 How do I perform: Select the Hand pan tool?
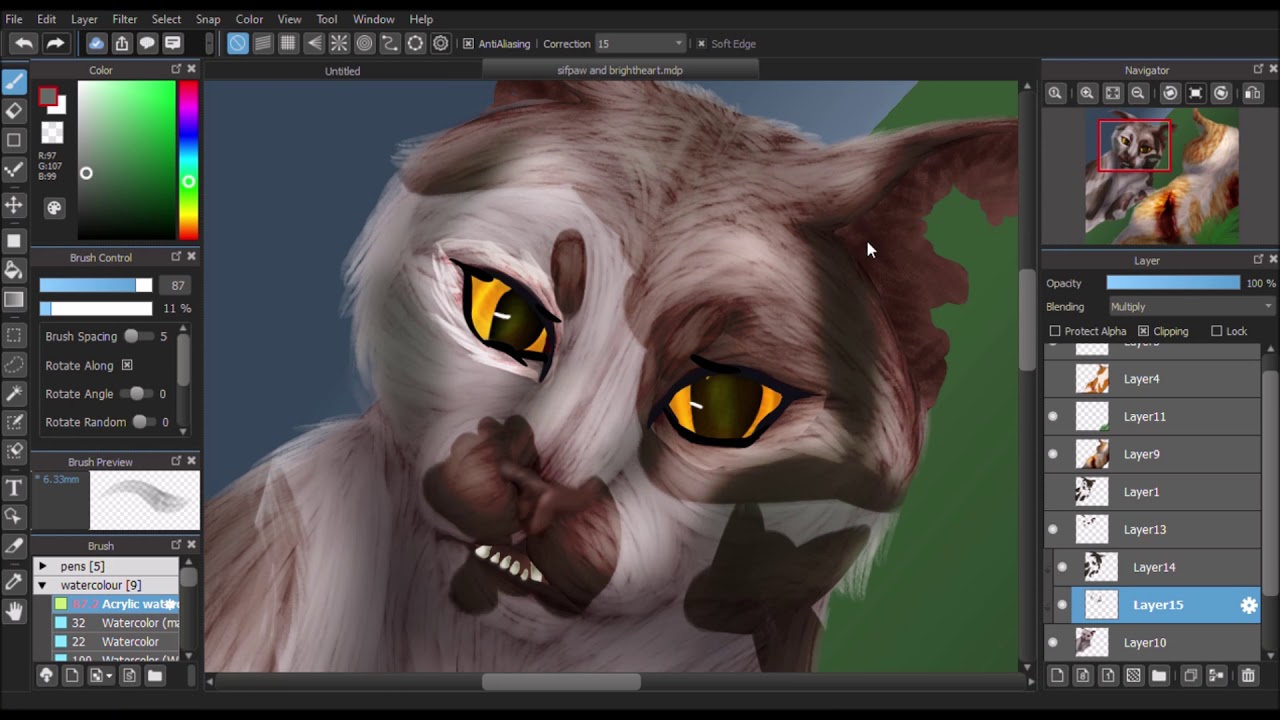(x=14, y=611)
